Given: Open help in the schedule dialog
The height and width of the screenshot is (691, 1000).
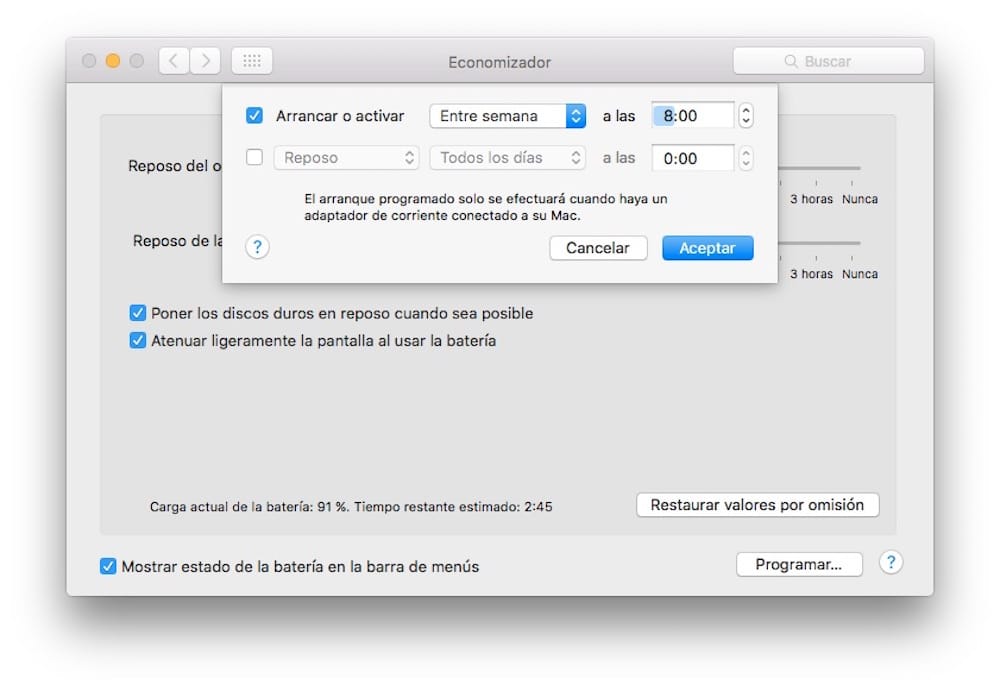Looking at the screenshot, I should [257, 247].
